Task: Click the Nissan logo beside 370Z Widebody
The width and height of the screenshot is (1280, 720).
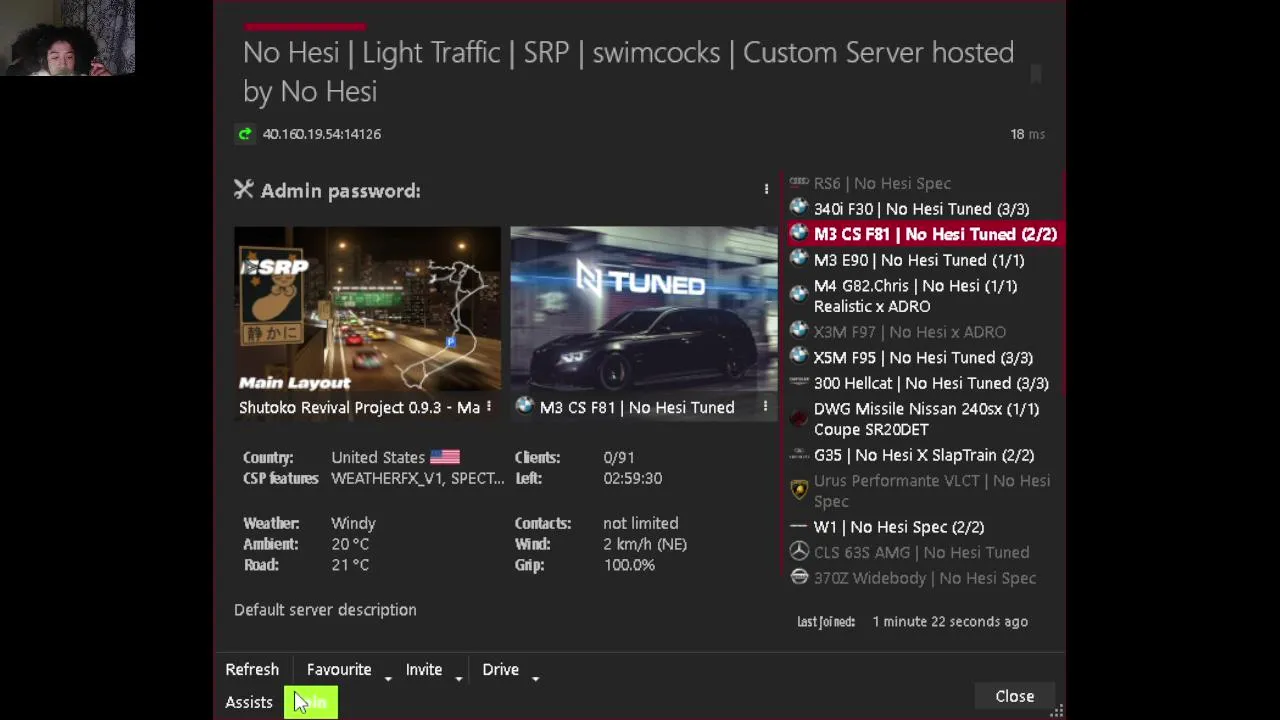Action: point(798,577)
